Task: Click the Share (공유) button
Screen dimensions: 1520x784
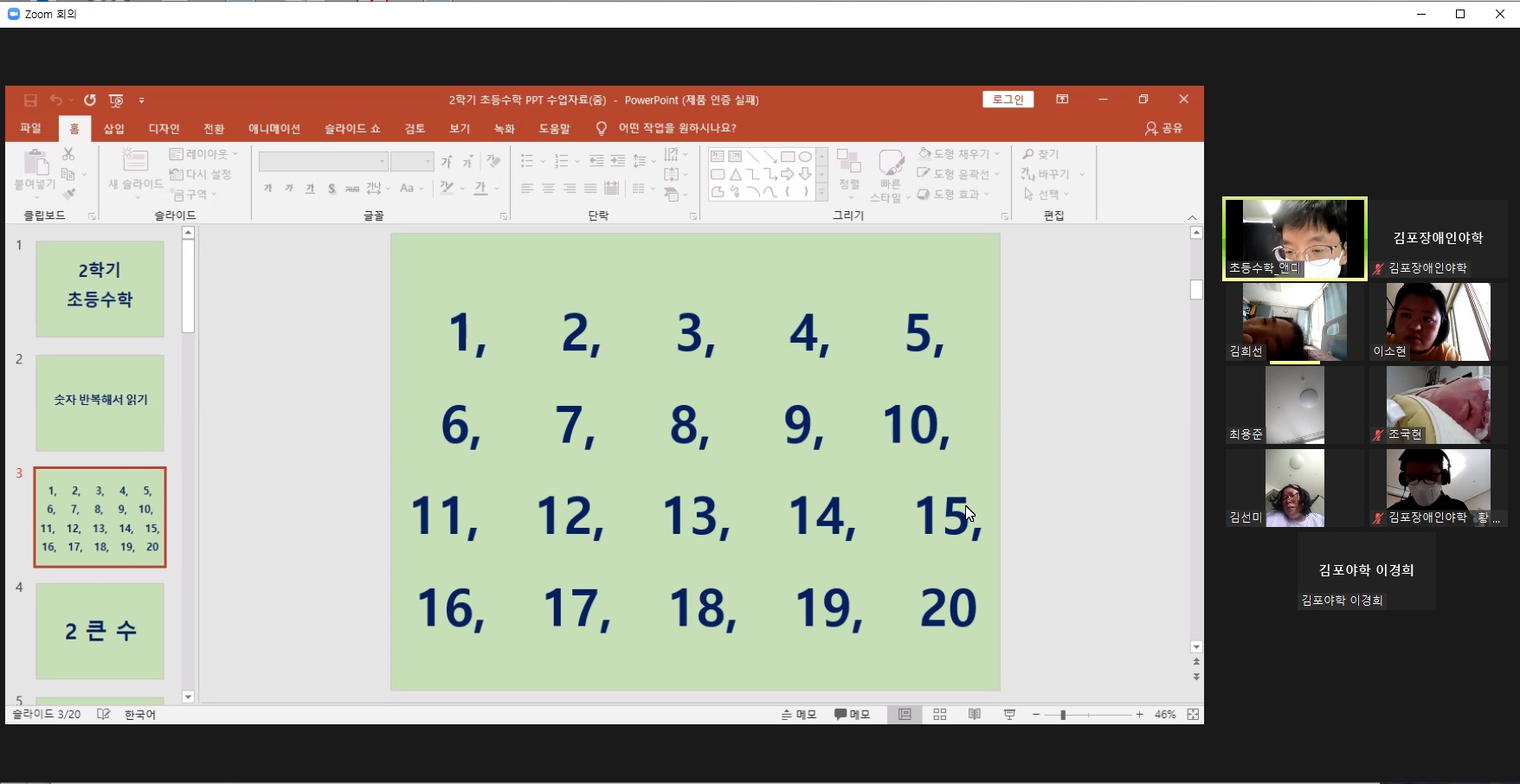Action: click(1163, 128)
